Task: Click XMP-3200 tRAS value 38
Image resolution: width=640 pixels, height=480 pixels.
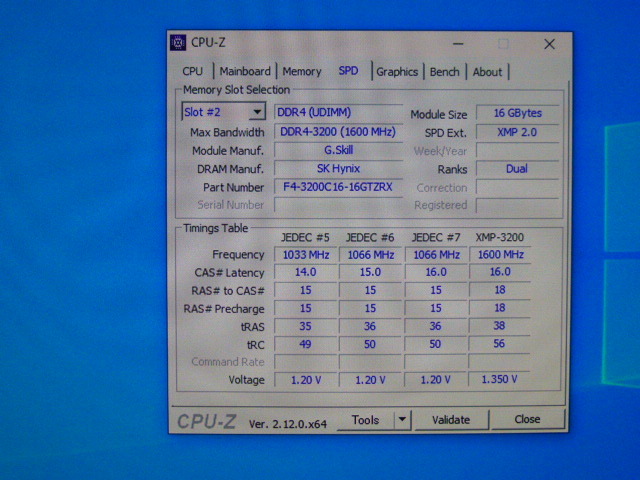Action: [500, 325]
